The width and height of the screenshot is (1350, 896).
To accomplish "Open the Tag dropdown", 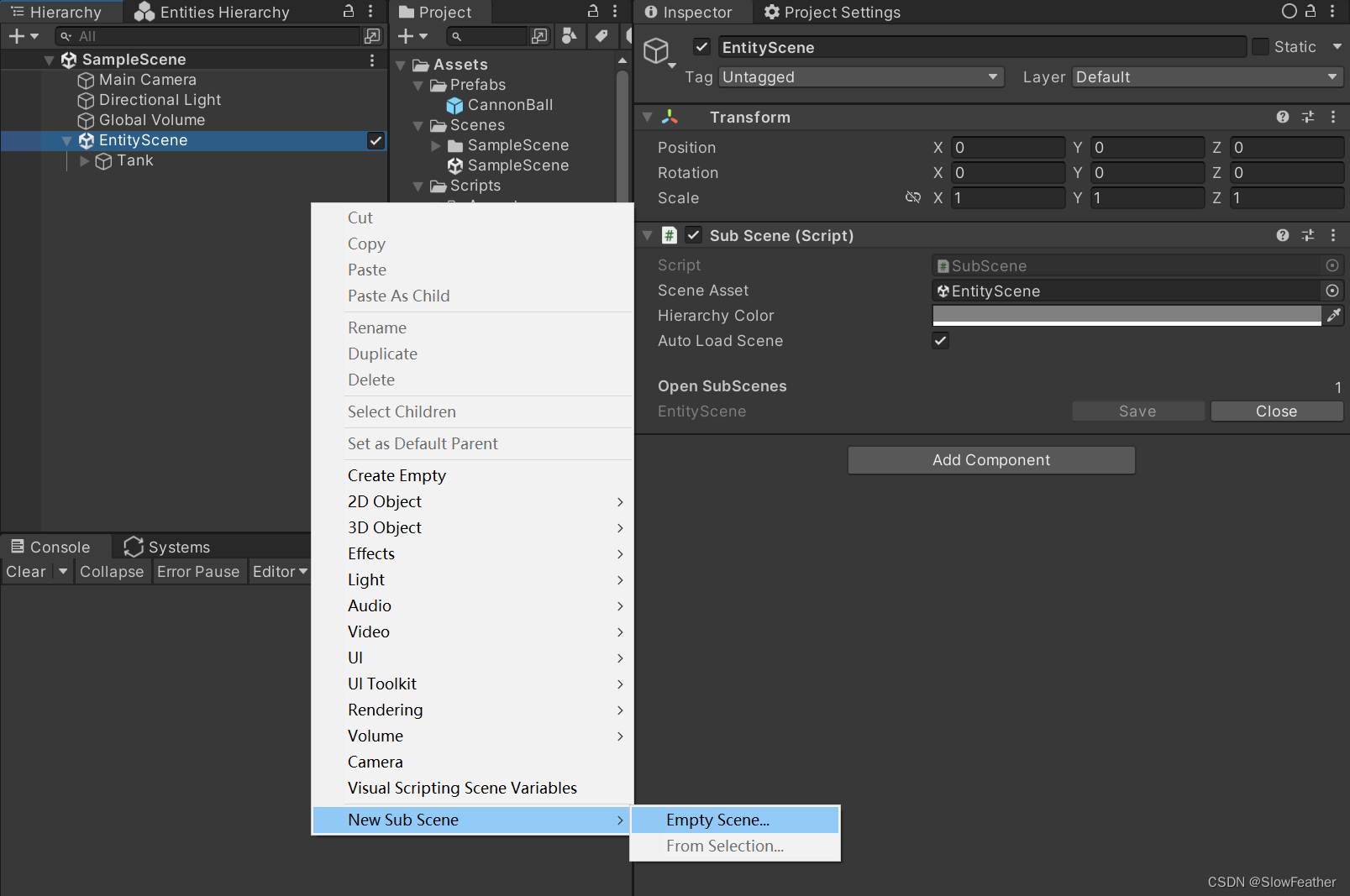I will 862,77.
